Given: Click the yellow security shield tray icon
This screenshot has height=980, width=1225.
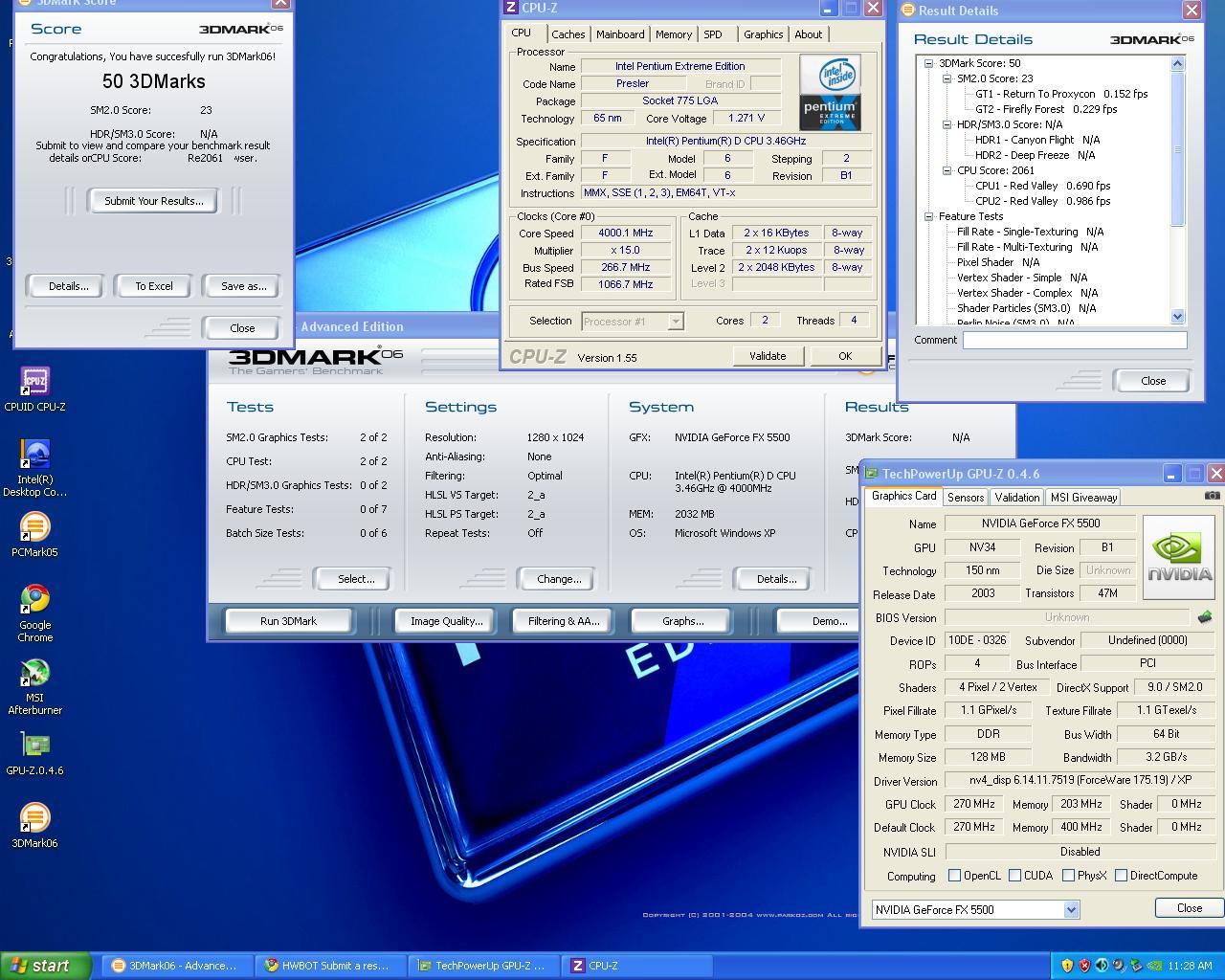Looking at the screenshot, I should point(1067,966).
